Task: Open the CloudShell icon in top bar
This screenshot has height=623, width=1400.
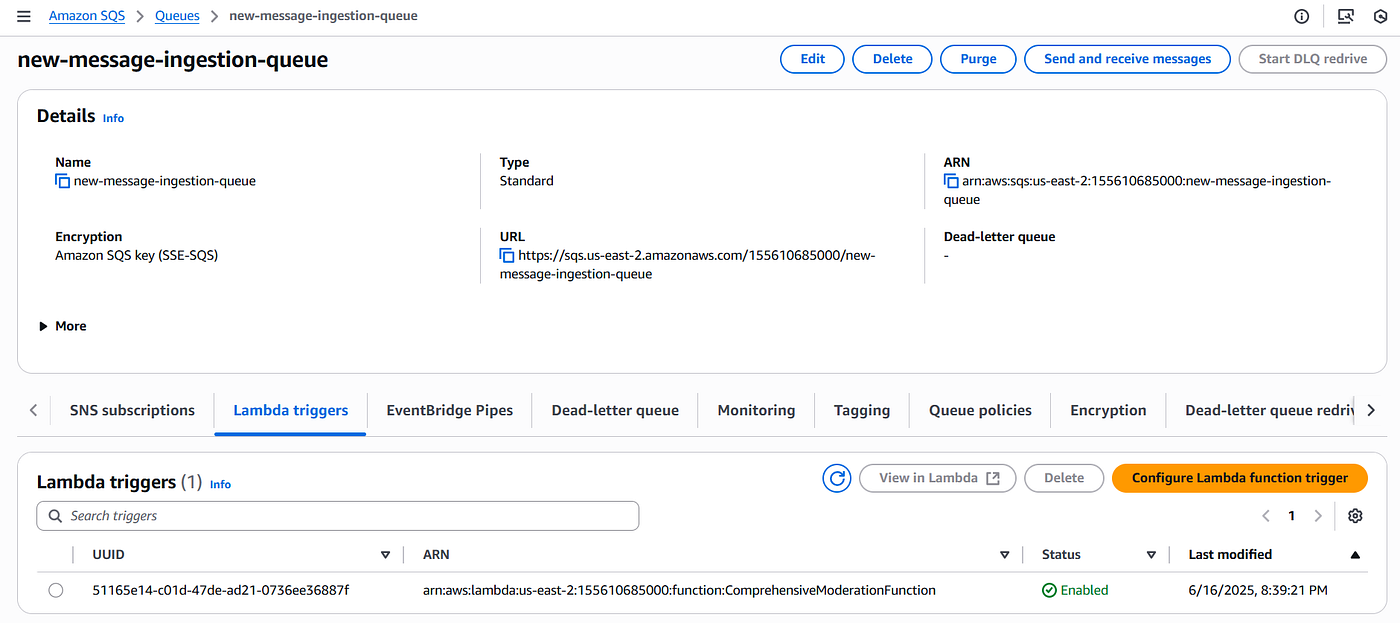Action: pos(1346,16)
